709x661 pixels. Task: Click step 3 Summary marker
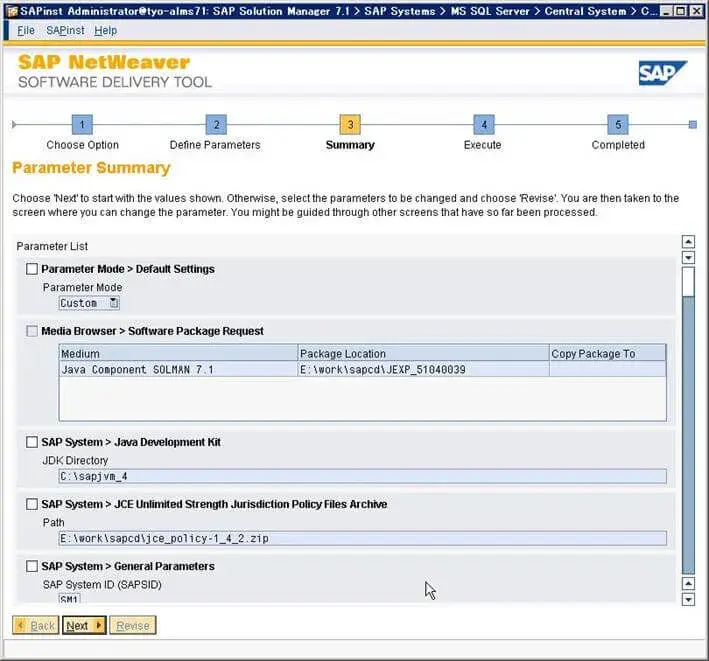point(350,124)
